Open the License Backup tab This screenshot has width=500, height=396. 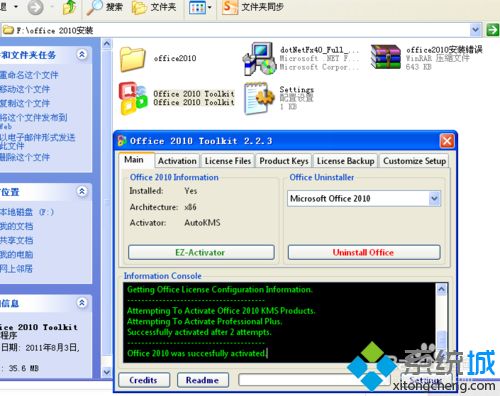click(346, 161)
